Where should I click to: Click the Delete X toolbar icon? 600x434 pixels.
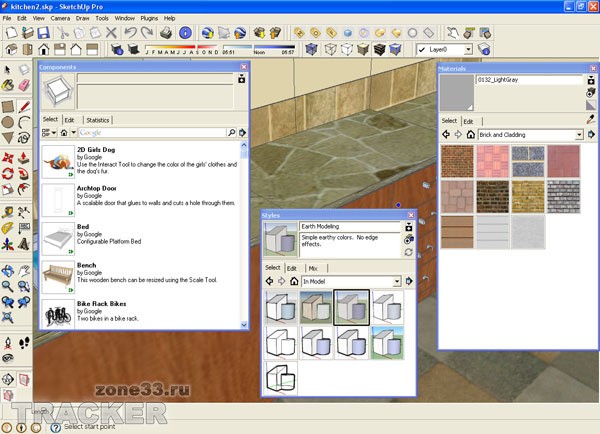coord(111,33)
